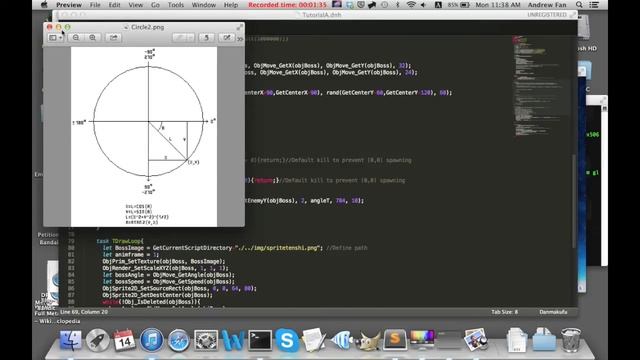Screen dimensions: 640x360
Task: Click the Rotate button in Preview
Action: 207,38
